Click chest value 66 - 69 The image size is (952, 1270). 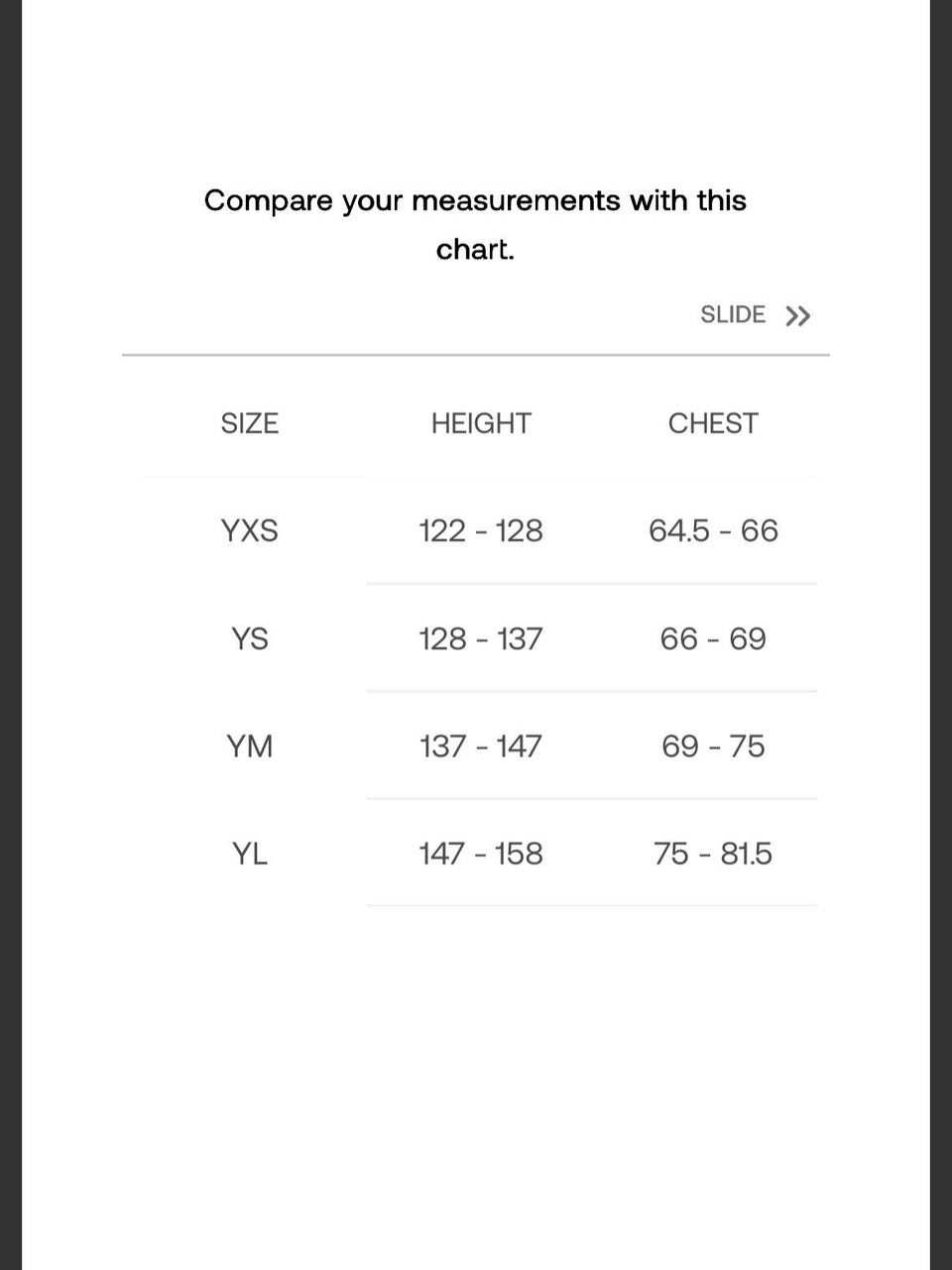[713, 638]
